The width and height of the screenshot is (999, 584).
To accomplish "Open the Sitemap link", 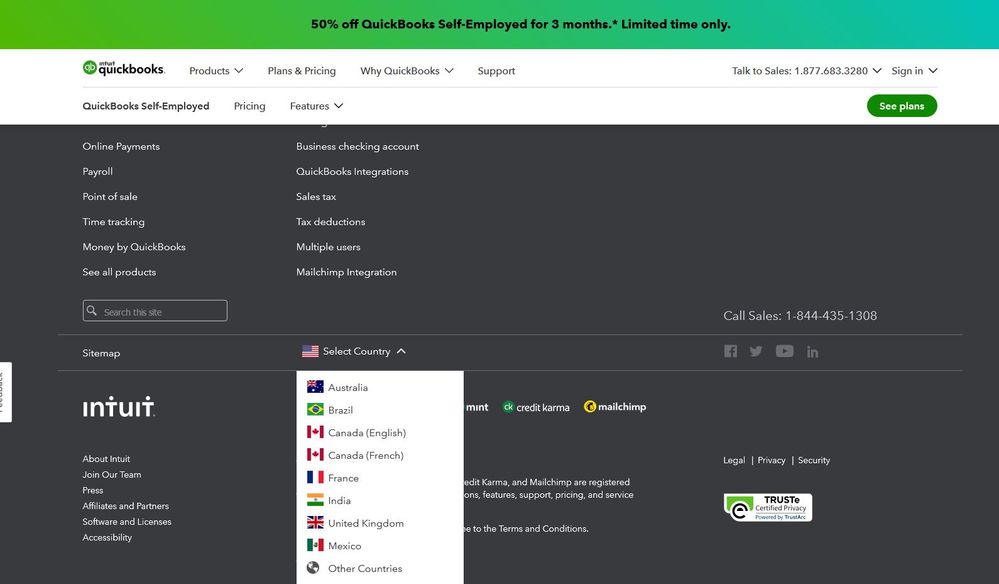I will tap(101, 353).
